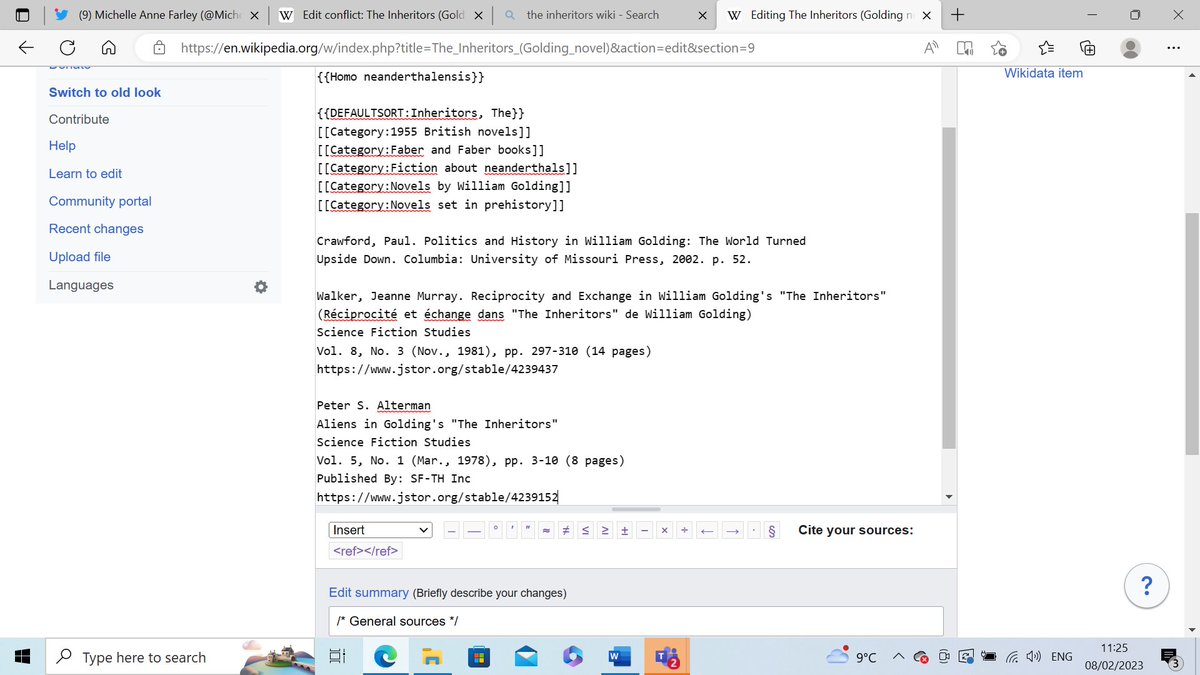The height and width of the screenshot is (675, 1200).
Task: Insert the section sign symbol
Action: 771,531
